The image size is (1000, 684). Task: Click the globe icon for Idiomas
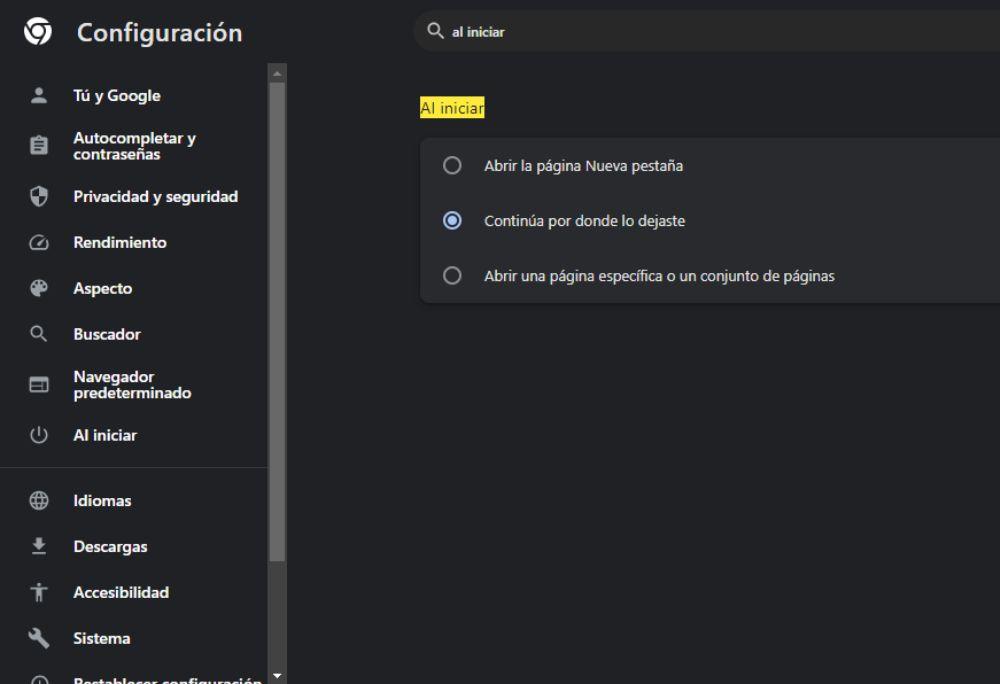[39, 501]
